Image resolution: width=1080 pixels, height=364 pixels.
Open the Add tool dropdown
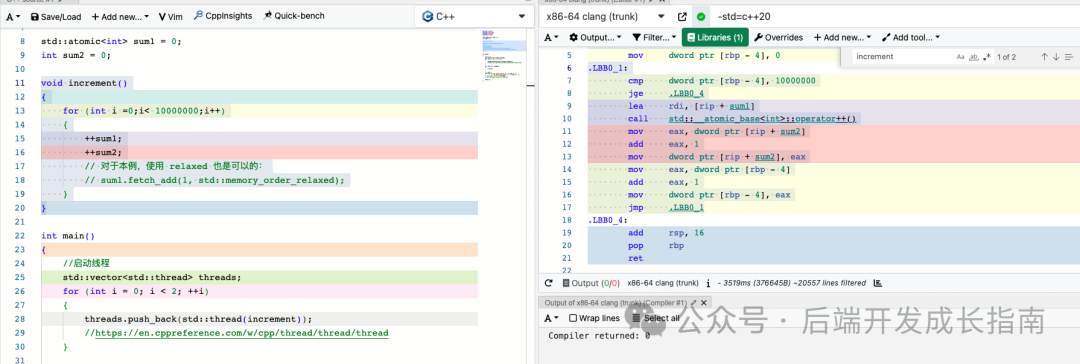tap(911, 37)
